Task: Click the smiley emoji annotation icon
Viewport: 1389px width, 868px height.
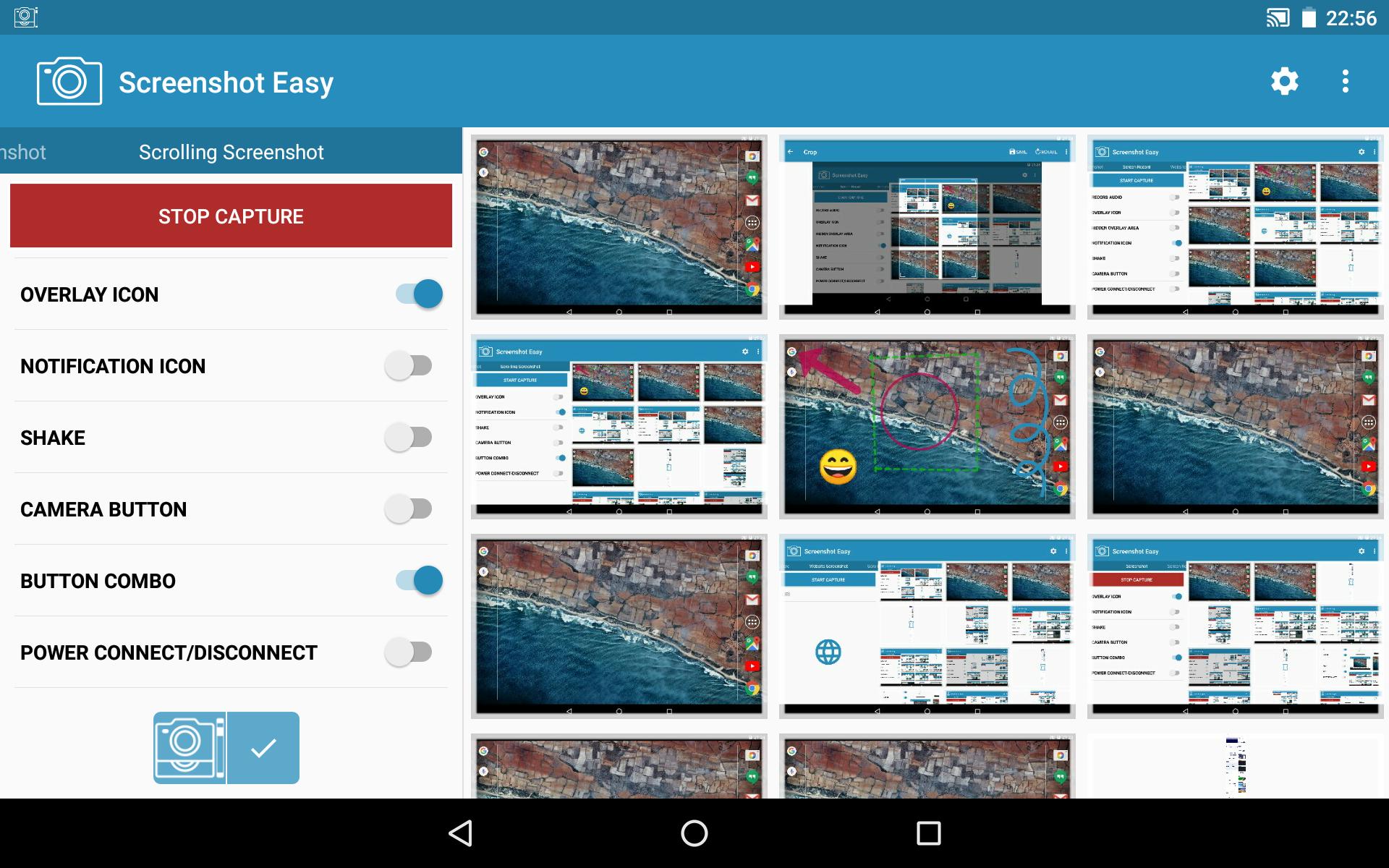Action: coord(838,466)
